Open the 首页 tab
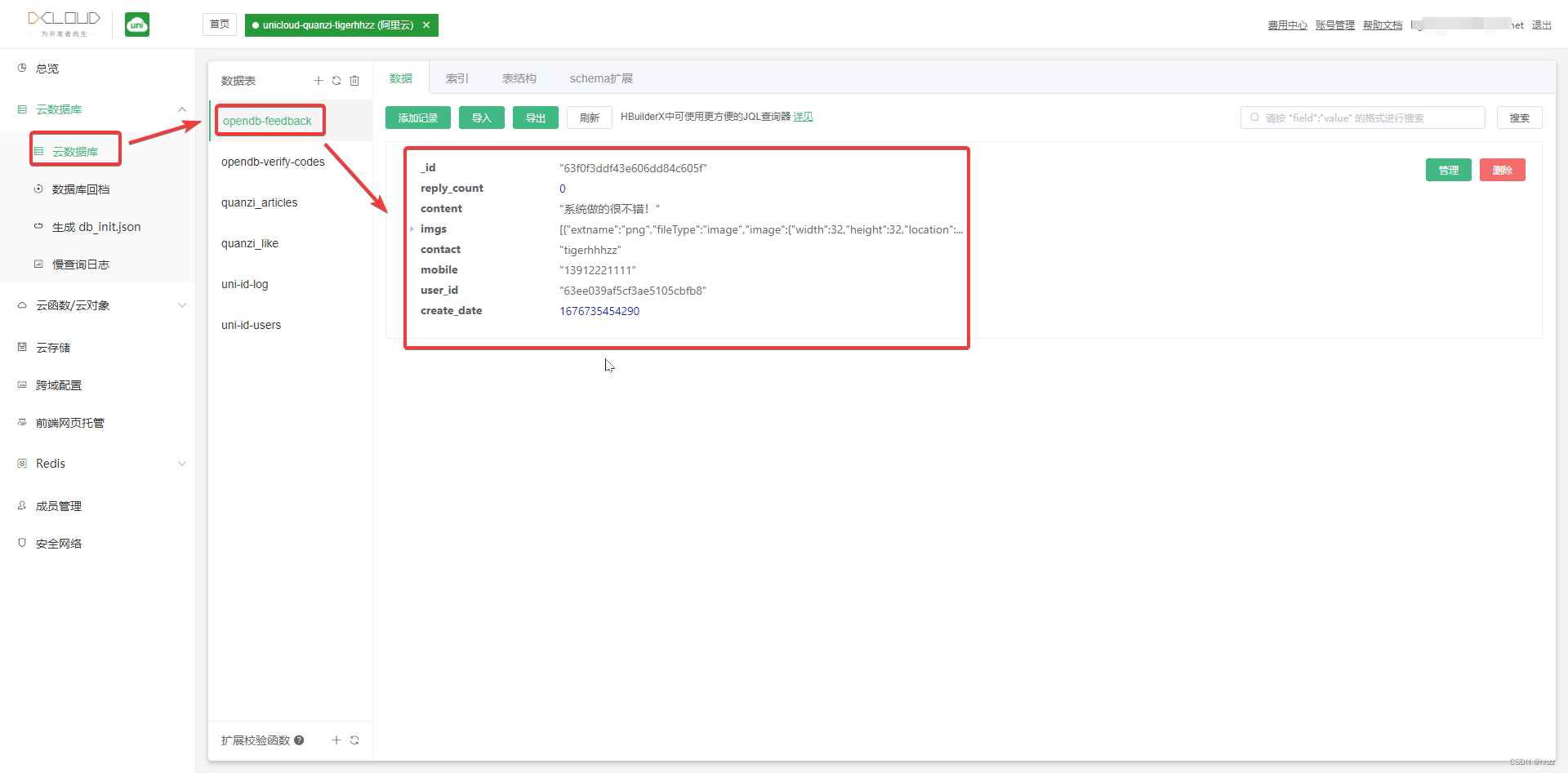The width and height of the screenshot is (1568, 773). point(220,24)
